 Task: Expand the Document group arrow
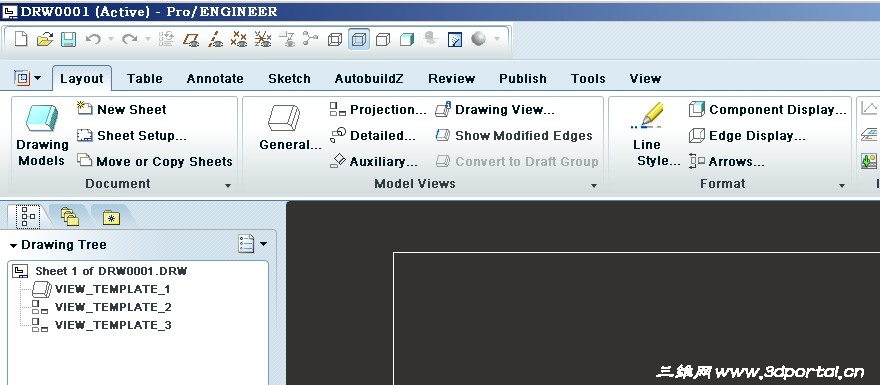point(228,185)
